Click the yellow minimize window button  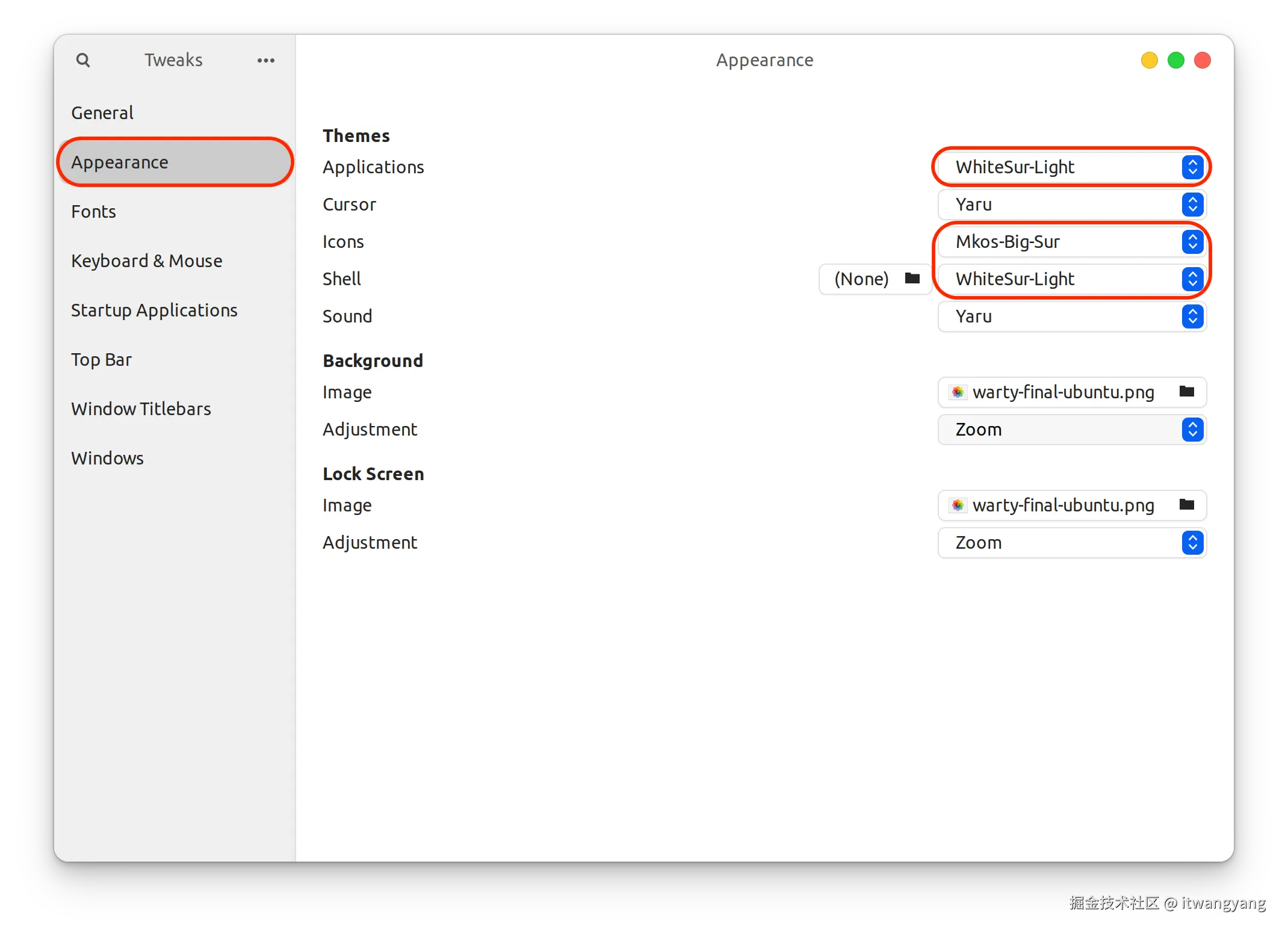1149,60
